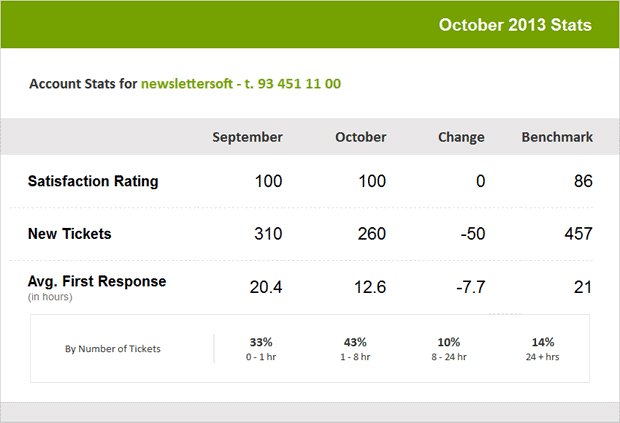The height and width of the screenshot is (423, 620).
Task: Click the new tickets change value -50
Action: pyautogui.click(x=473, y=234)
